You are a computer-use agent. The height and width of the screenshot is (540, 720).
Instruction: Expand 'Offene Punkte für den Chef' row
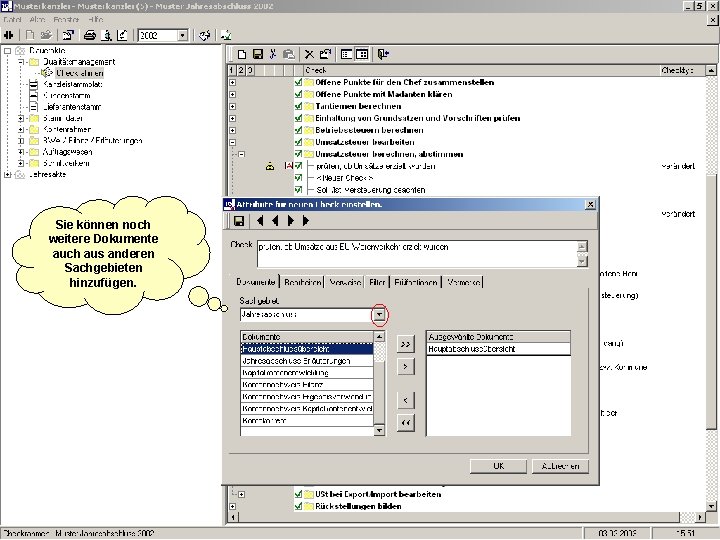[x=233, y=83]
